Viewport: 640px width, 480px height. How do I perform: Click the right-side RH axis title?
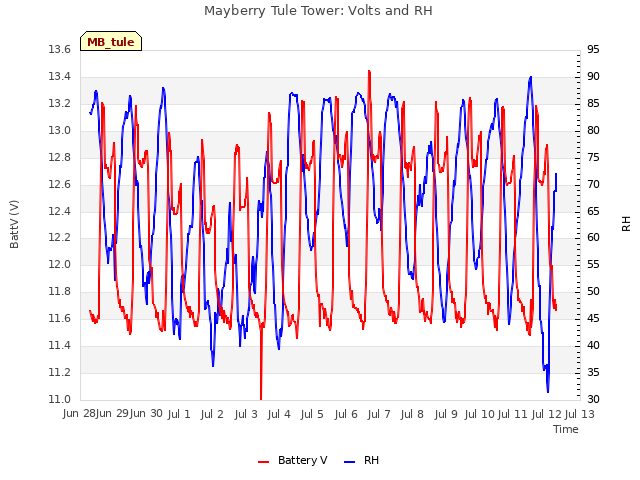[626, 224]
